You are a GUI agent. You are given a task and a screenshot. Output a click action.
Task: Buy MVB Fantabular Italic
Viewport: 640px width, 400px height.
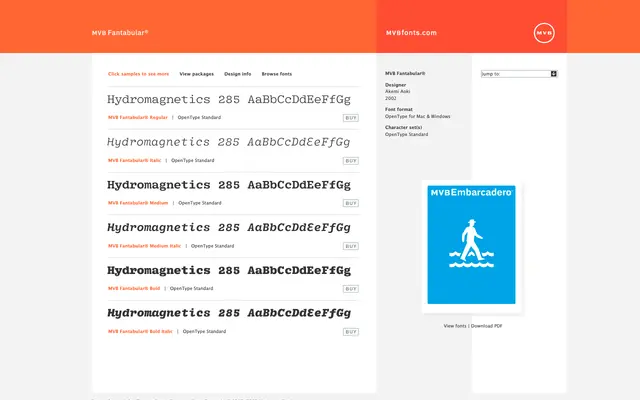351,161
